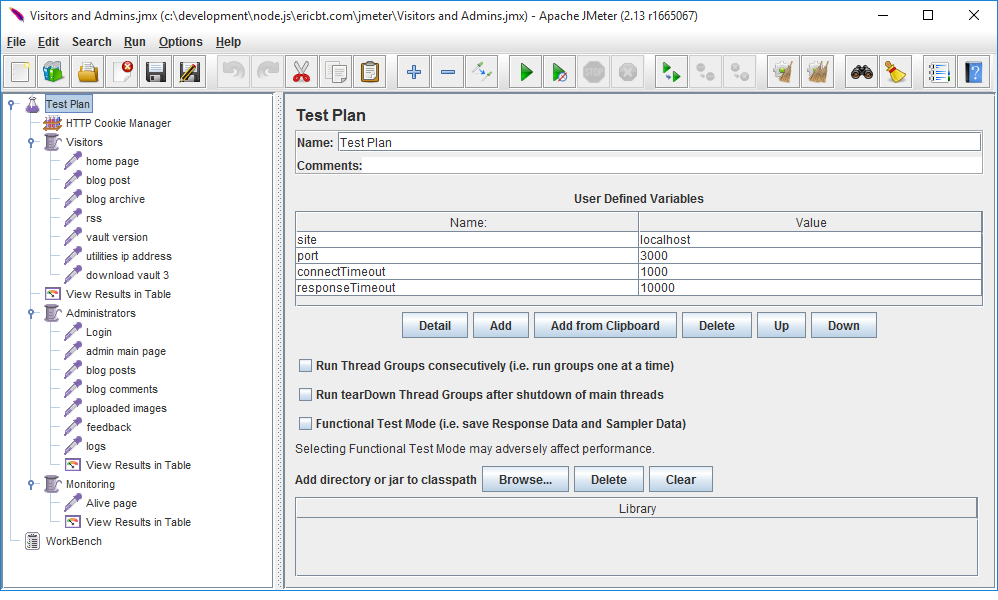
Task: Open the Templates toolbar icon
Action: point(53,72)
